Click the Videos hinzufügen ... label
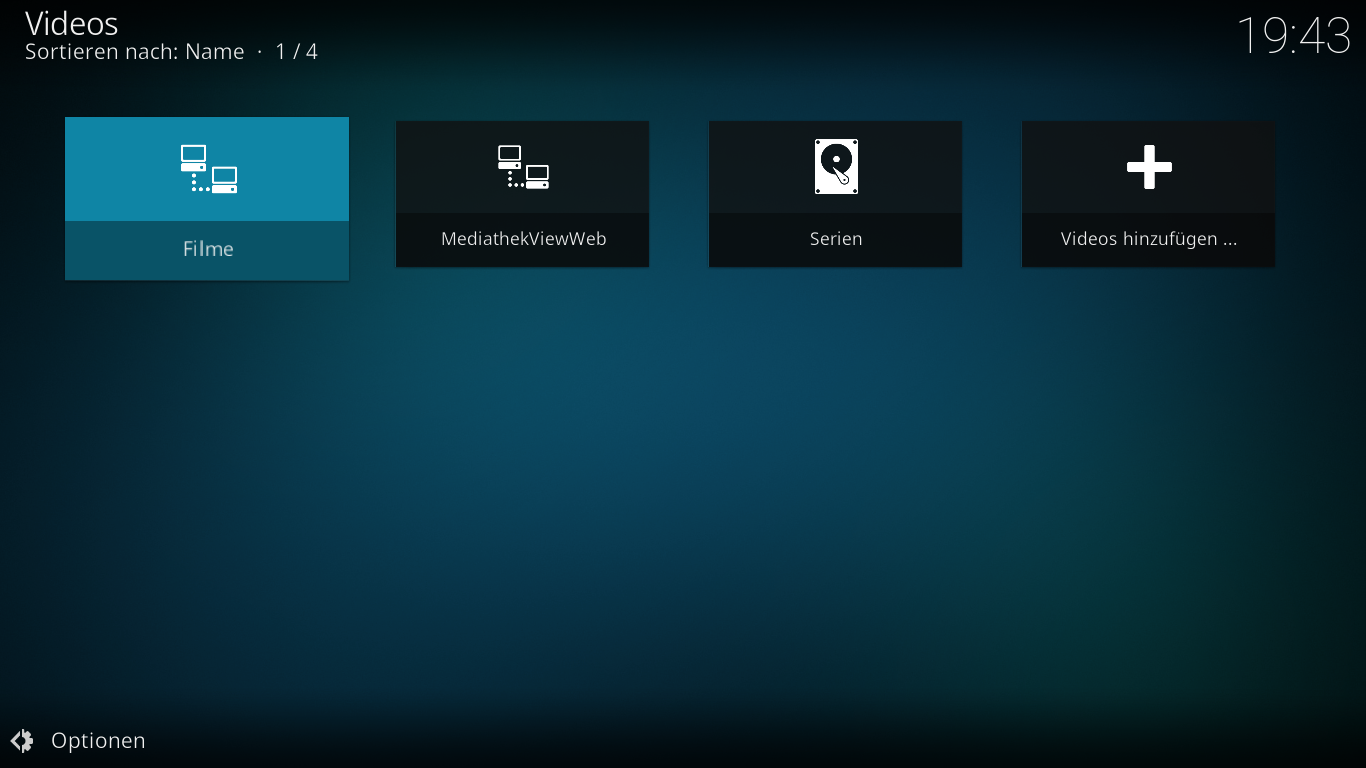 coord(1149,239)
